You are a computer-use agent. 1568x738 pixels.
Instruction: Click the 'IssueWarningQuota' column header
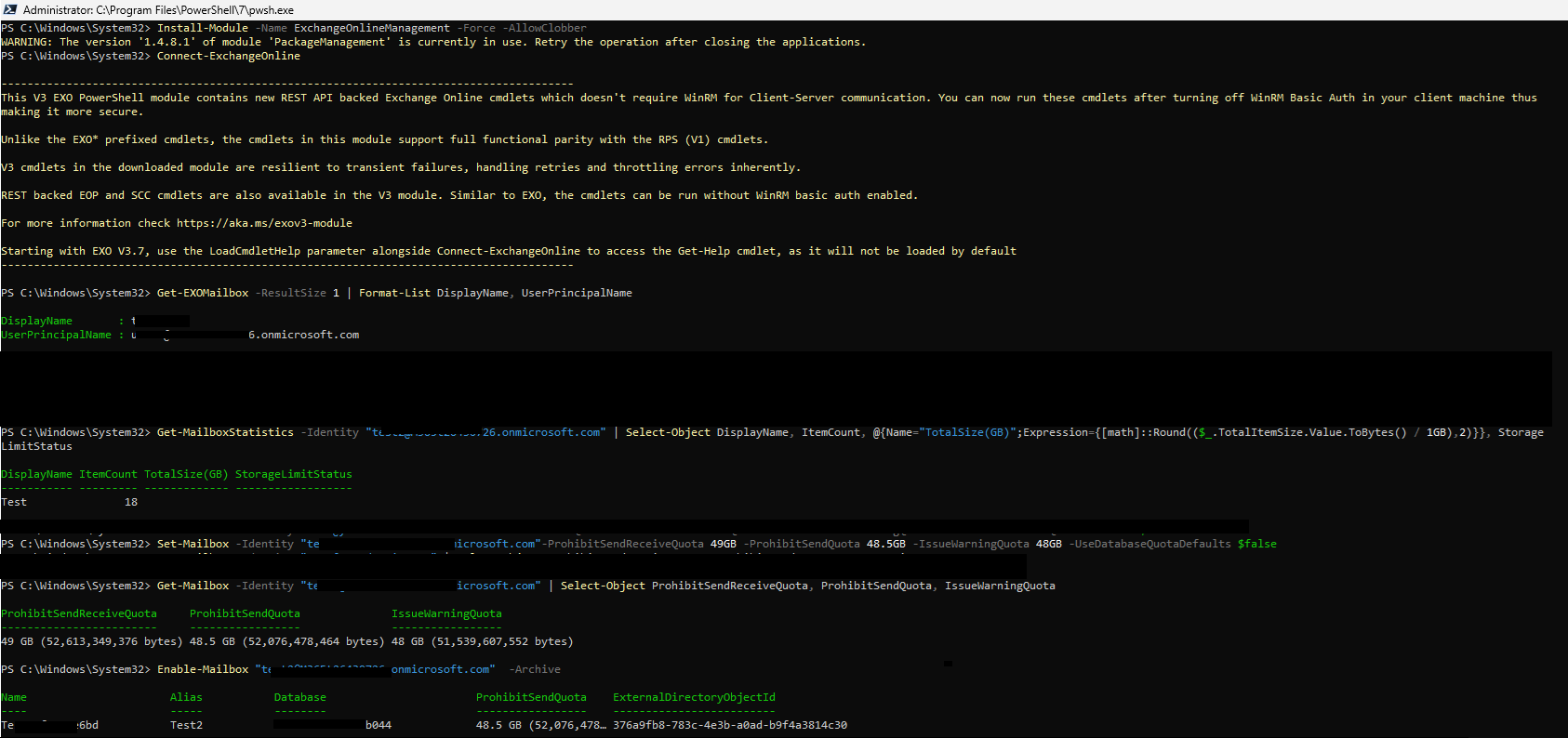click(446, 613)
